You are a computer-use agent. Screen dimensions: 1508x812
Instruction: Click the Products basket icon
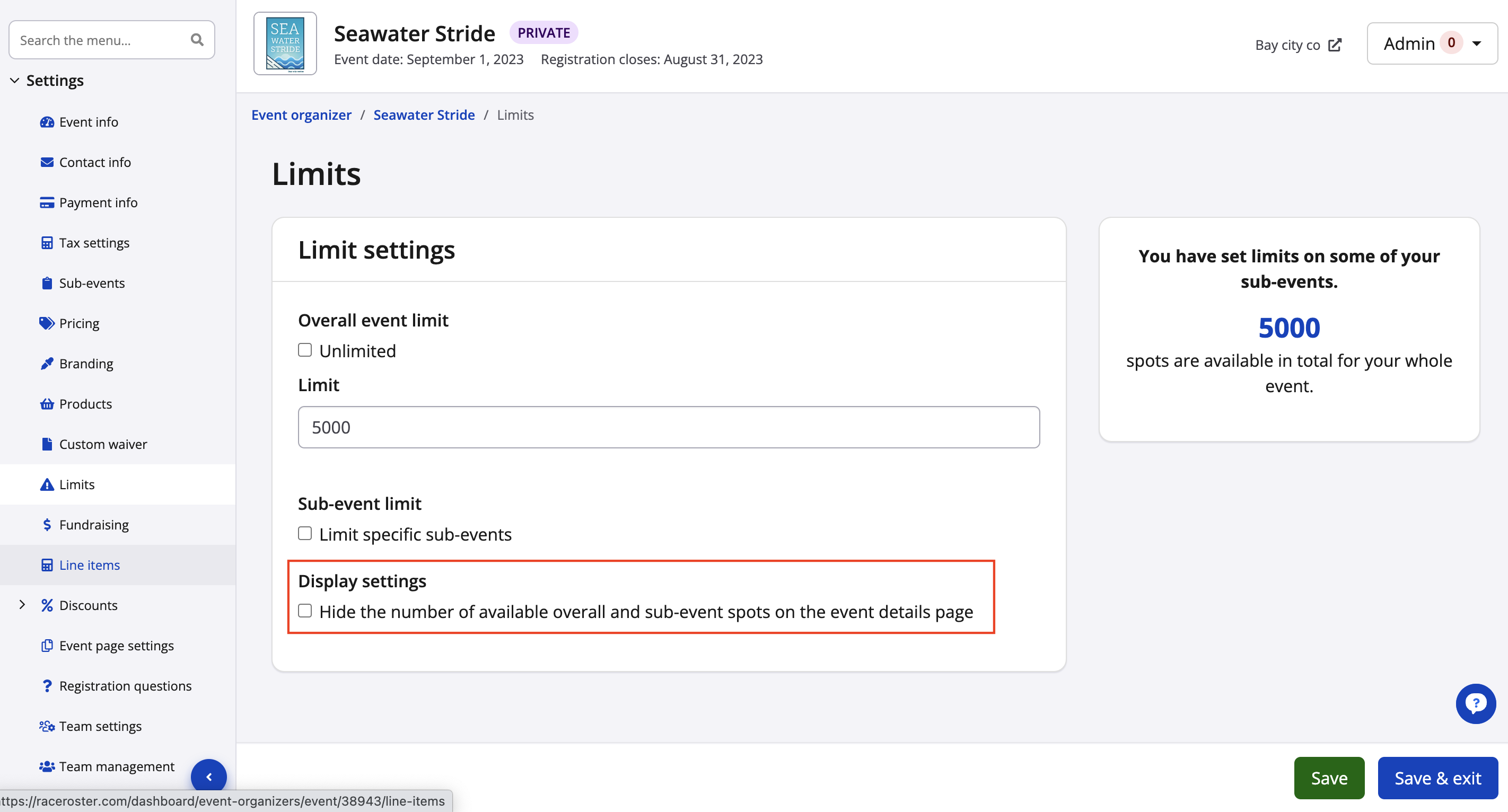(46, 404)
